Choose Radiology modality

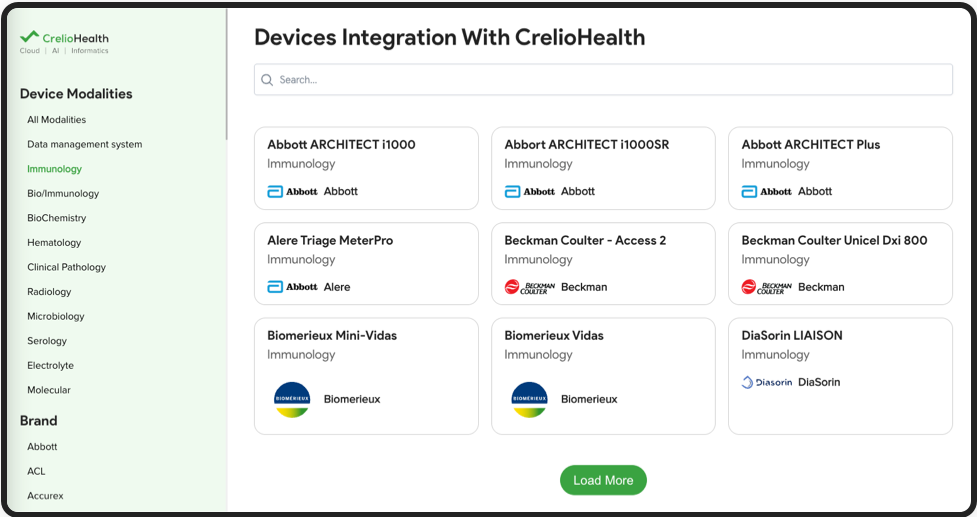point(49,292)
